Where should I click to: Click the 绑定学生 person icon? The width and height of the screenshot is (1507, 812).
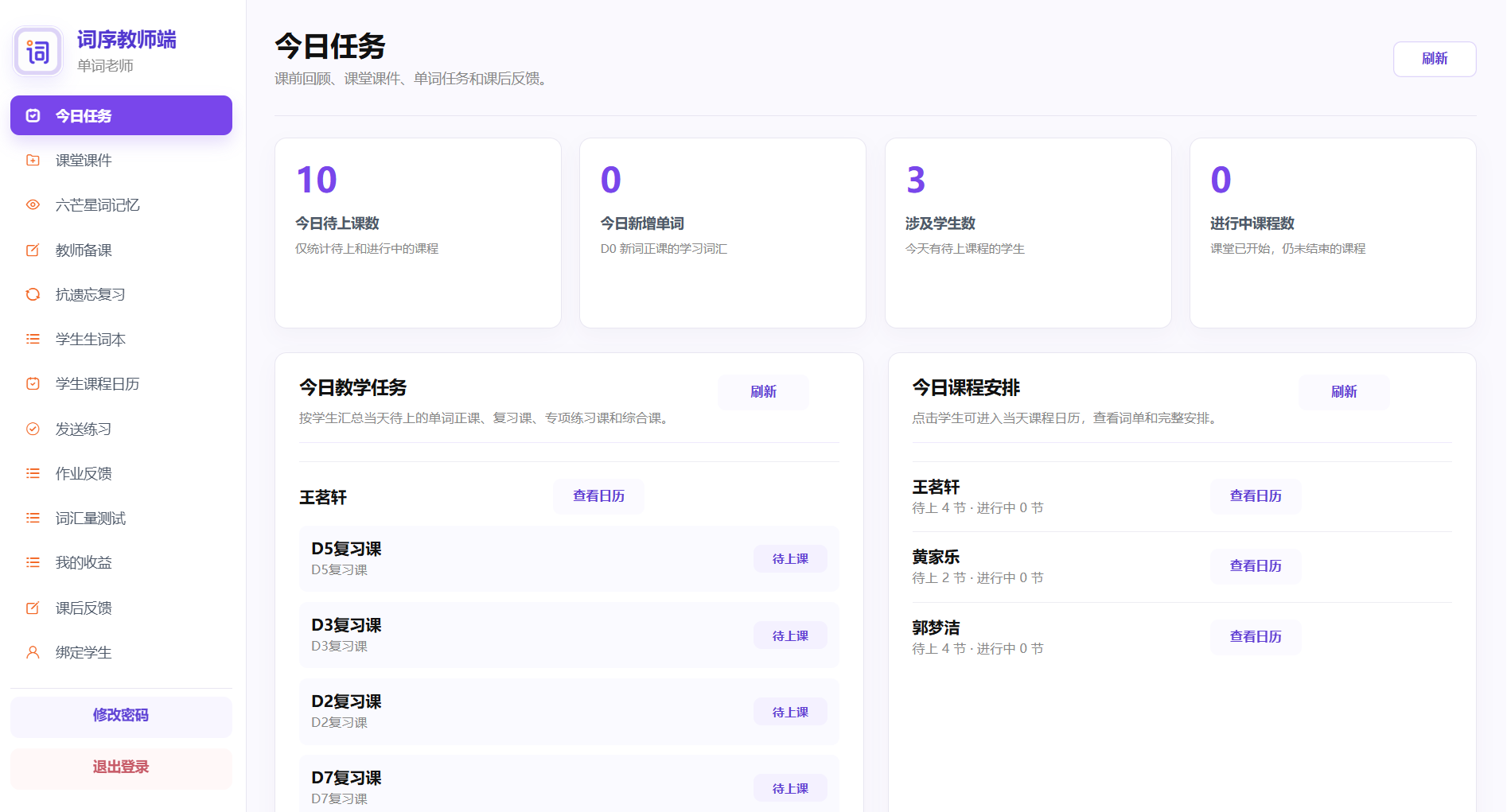pyautogui.click(x=33, y=652)
